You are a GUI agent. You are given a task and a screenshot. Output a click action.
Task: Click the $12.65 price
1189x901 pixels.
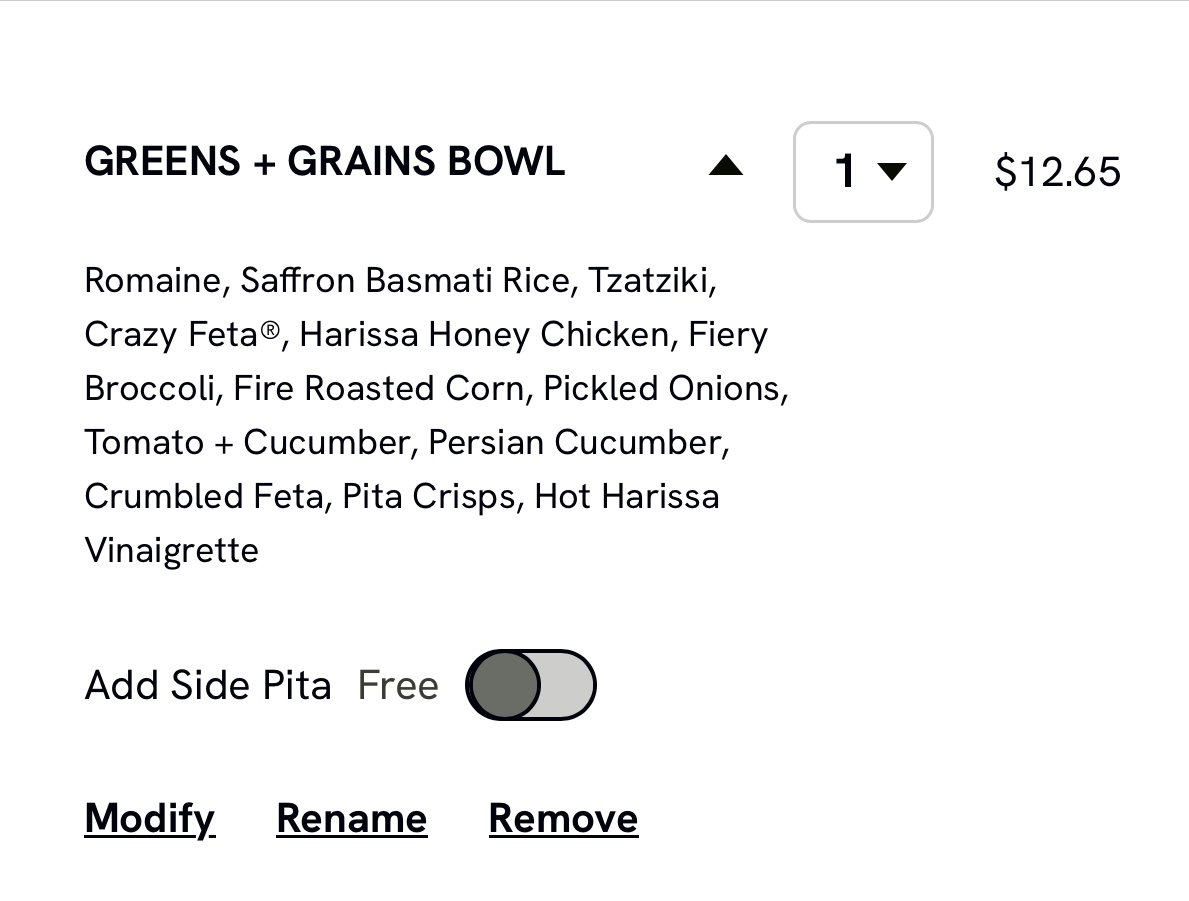[1057, 172]
